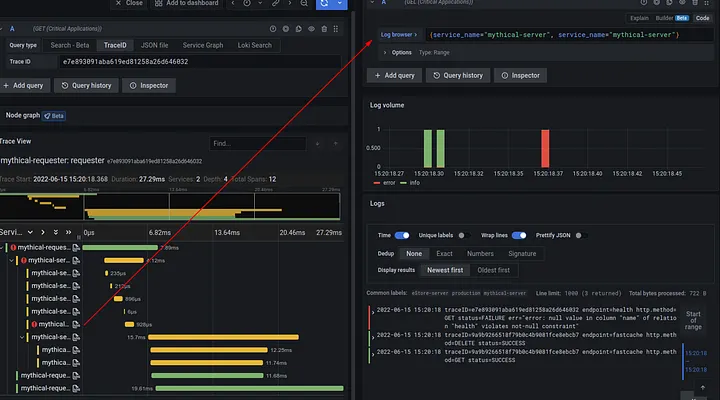
Task: Click Add to dashboard
Action: click(x=186, y=3)
